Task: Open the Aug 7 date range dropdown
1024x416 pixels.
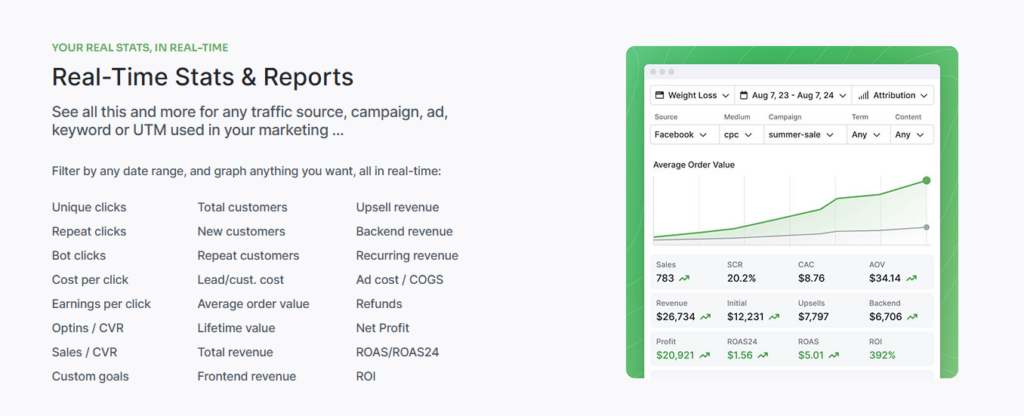Action: coord(792,96)
